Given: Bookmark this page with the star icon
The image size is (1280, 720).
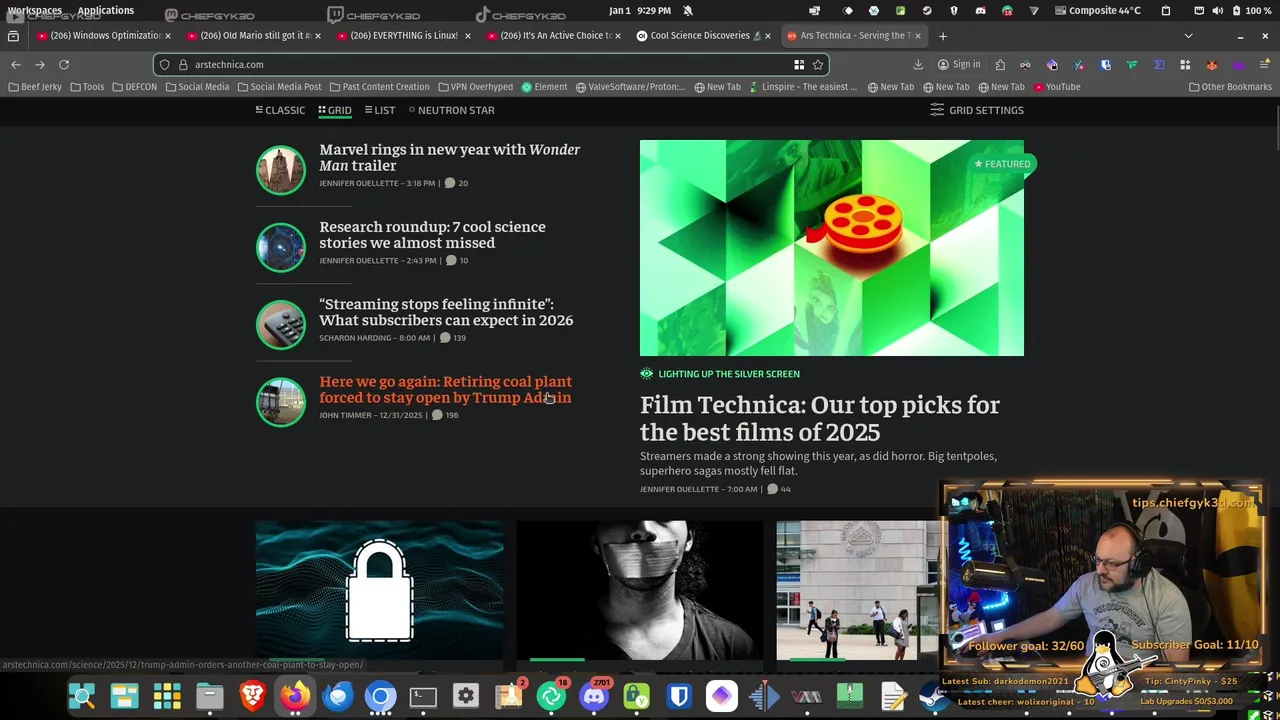Looking at the screenshot, I should [818, 64].
